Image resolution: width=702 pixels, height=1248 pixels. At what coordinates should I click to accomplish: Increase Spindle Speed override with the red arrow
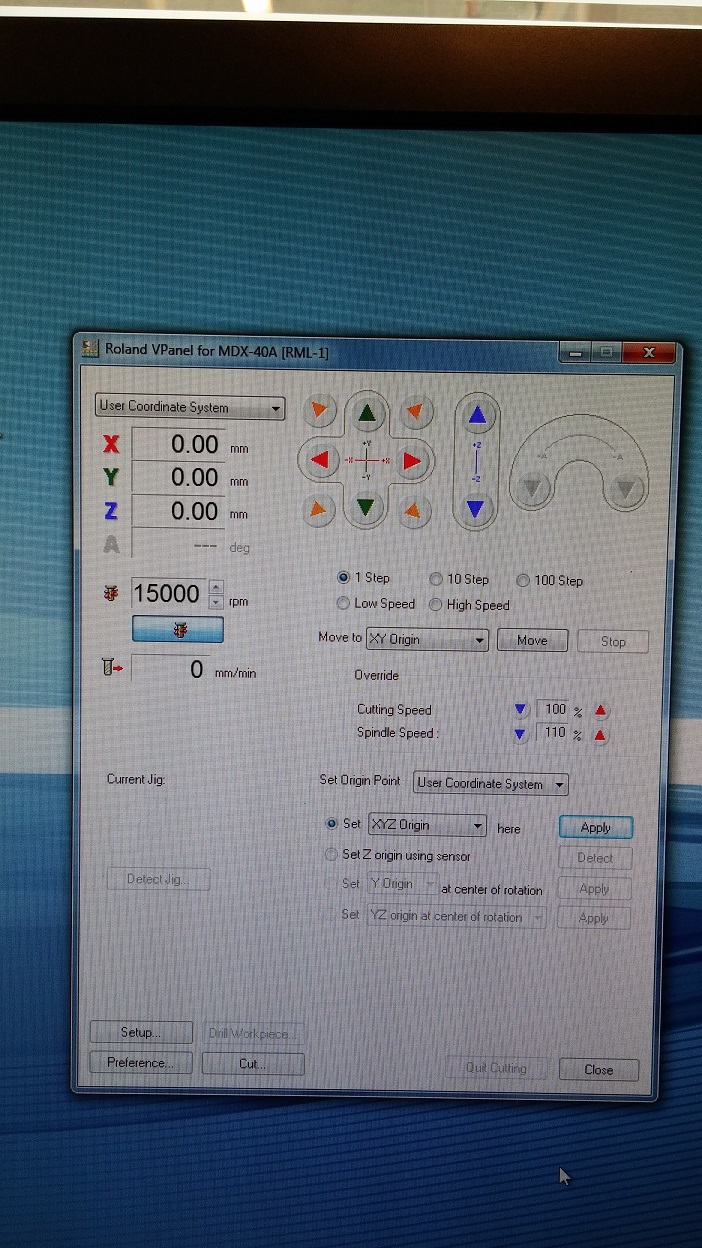600,735
